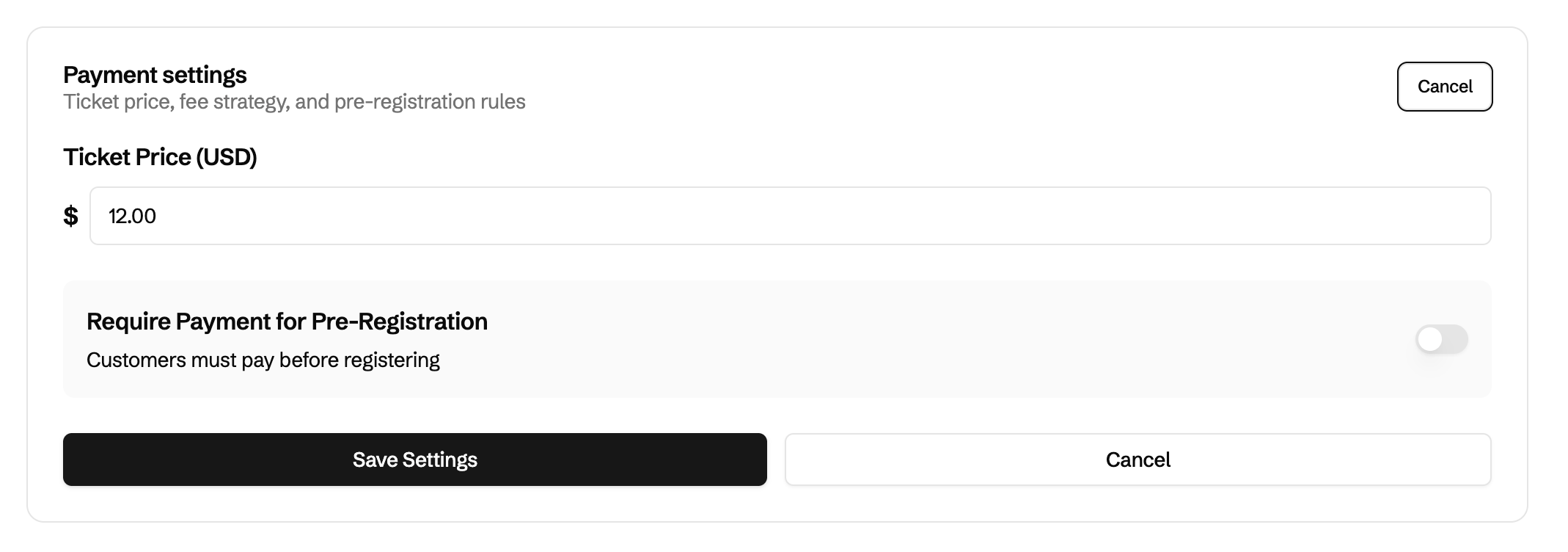Toggle Require Payment for Pre-Registration switch
The height and width of the screenshot is (552, 1568).
(1441, 339)
